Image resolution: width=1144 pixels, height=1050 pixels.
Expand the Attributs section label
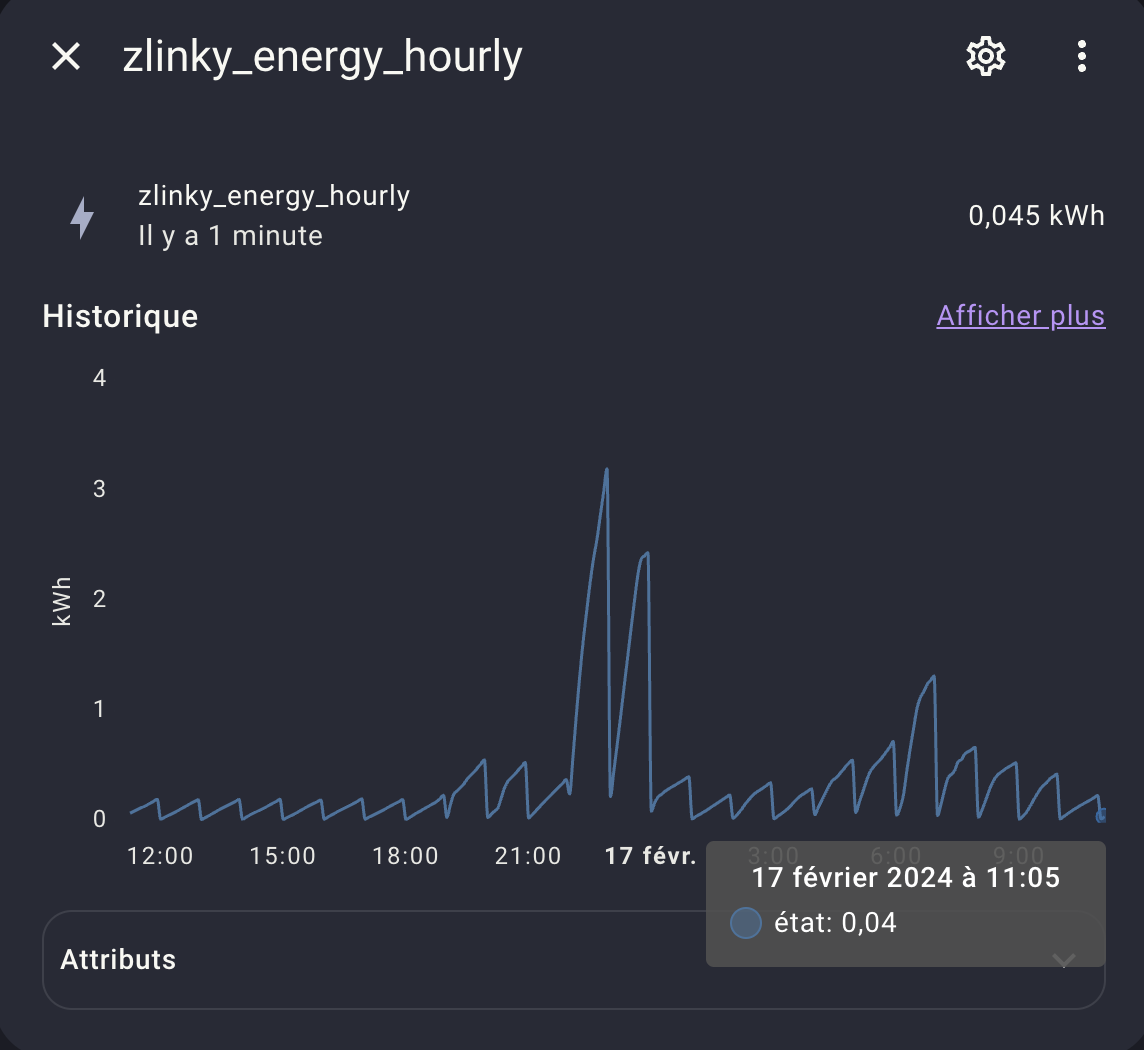tap(118, 960)
